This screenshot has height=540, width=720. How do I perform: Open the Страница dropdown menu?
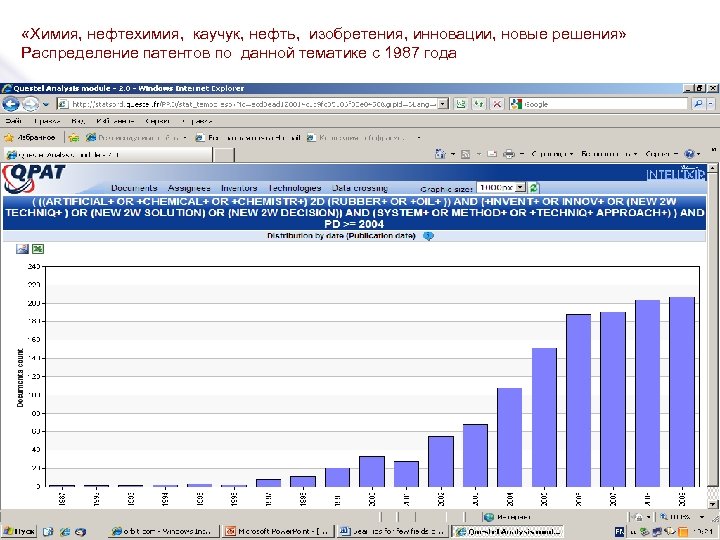pos(552,154)
